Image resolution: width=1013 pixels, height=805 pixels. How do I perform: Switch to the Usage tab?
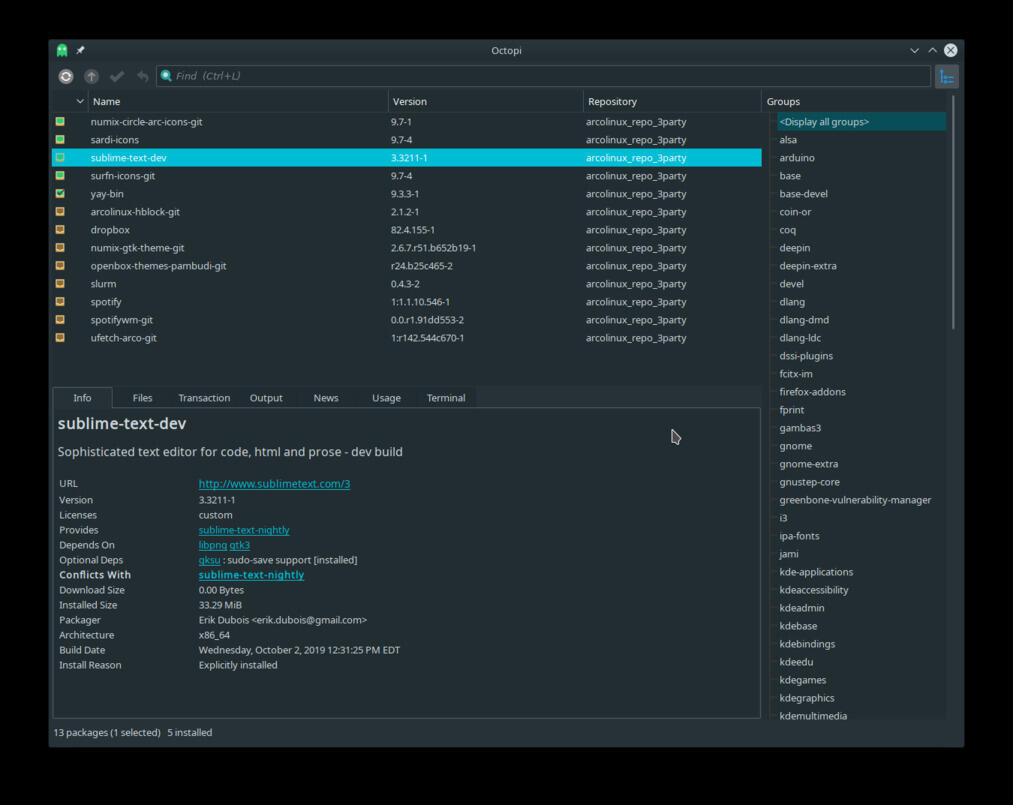[386, 398]
